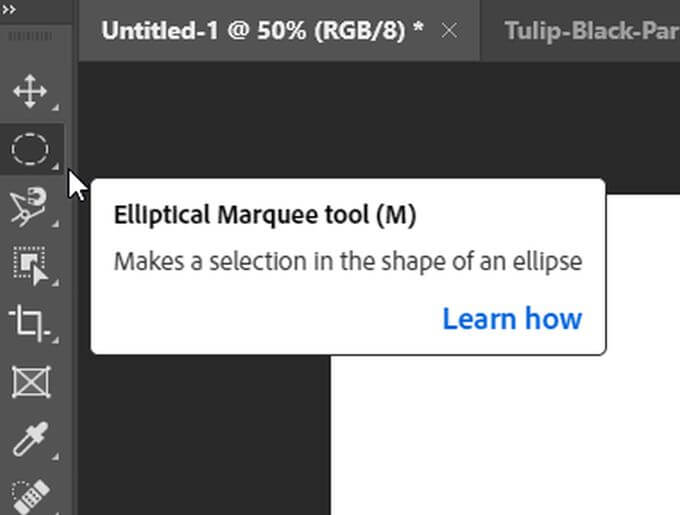The width and height of the screenshot is (680, 515).
Task: Select the Elliptical Marquee tool
Action: 29,150
